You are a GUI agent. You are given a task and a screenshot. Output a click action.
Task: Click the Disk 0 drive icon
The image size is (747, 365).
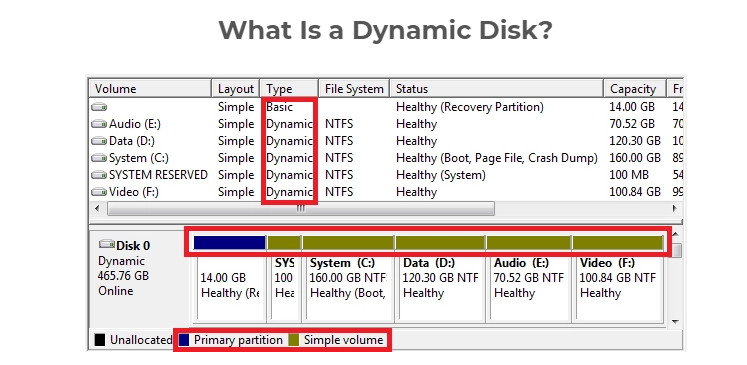point(107,244)
